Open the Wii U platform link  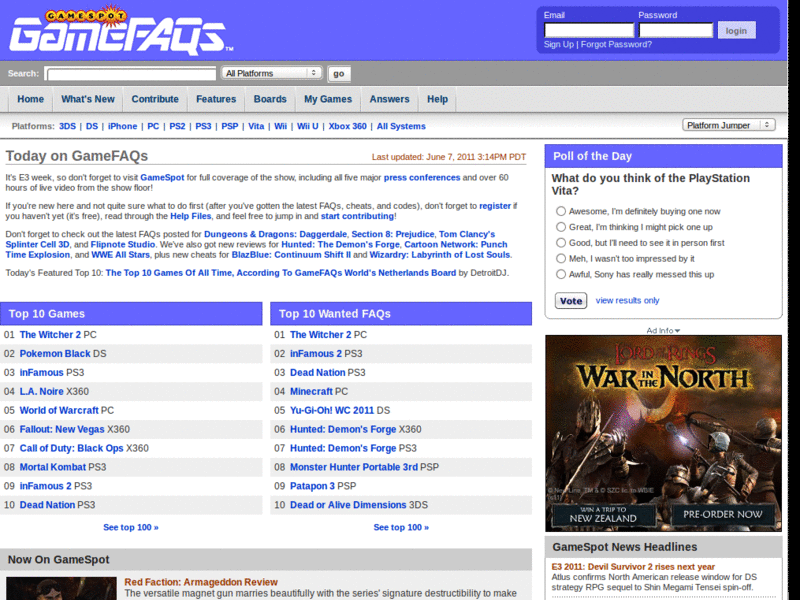point(308,126)
